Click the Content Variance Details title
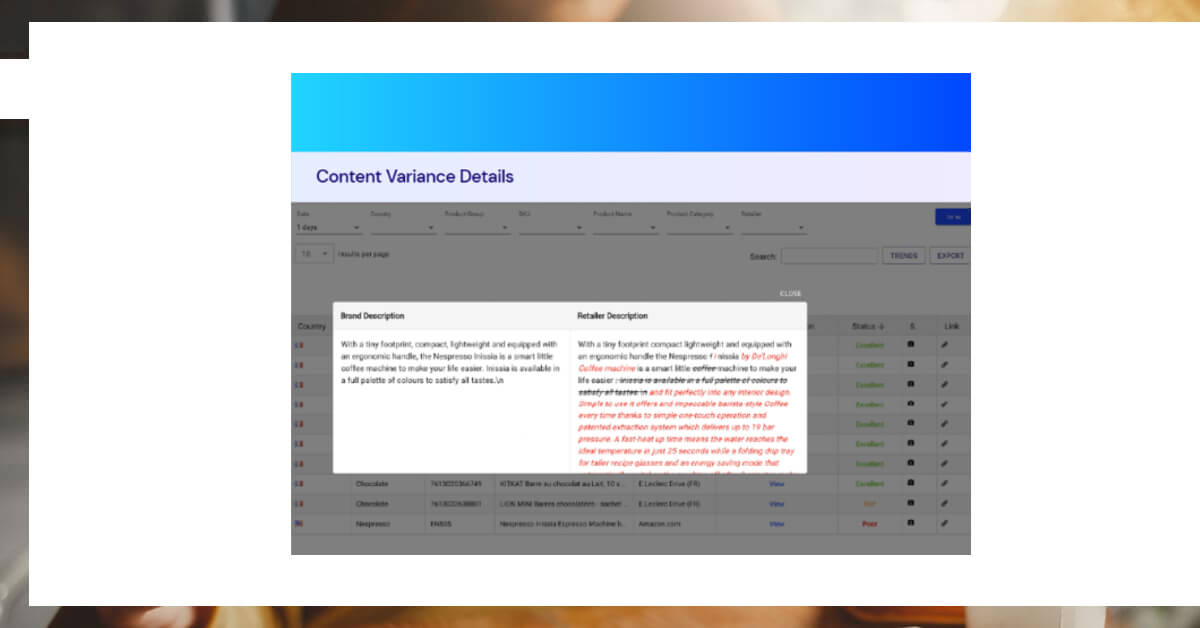Viewport: 1200px width, 628px height. click(415, 176)
